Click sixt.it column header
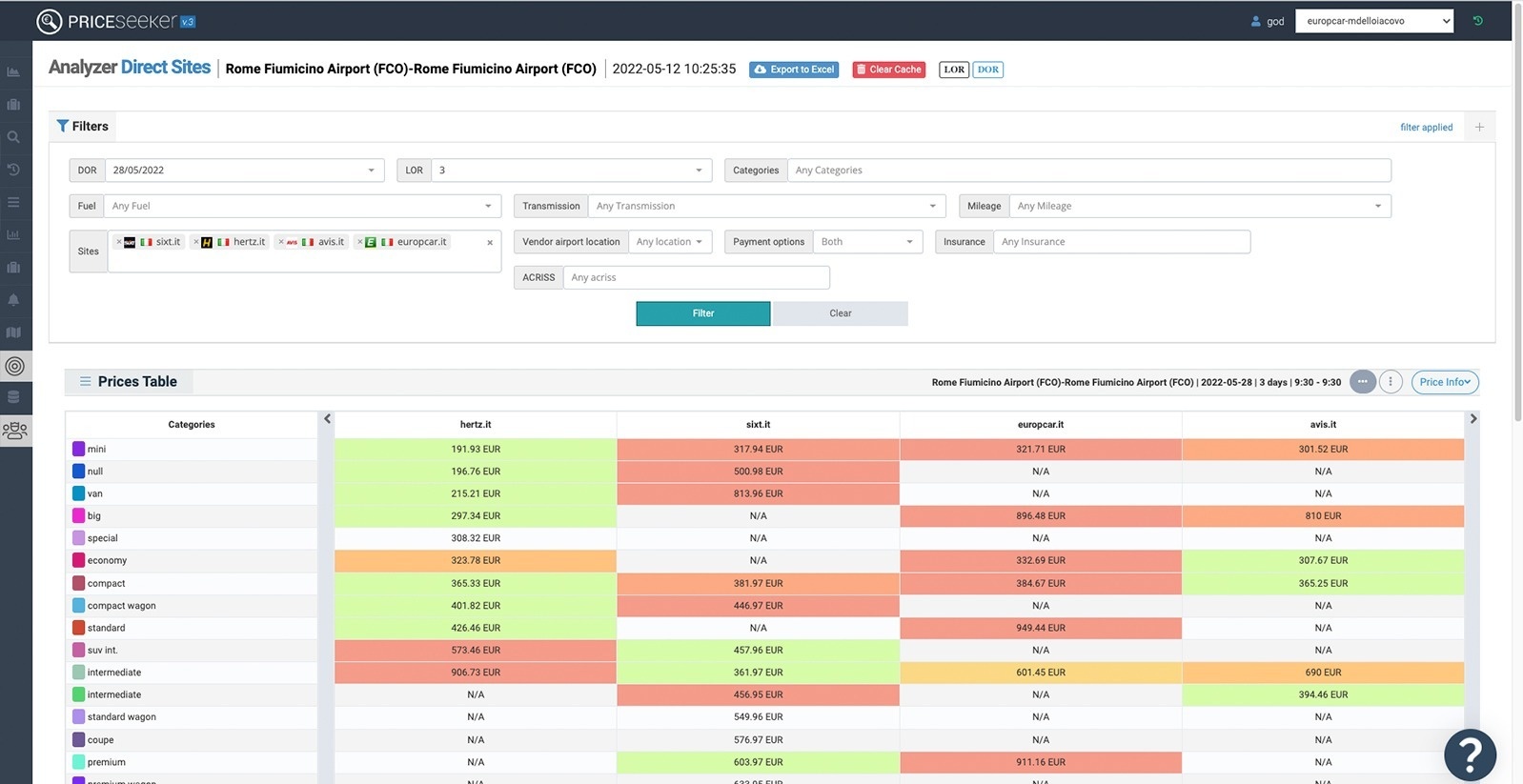The image size is (1523, 784). pyautogui.click(x=759, y=425)
